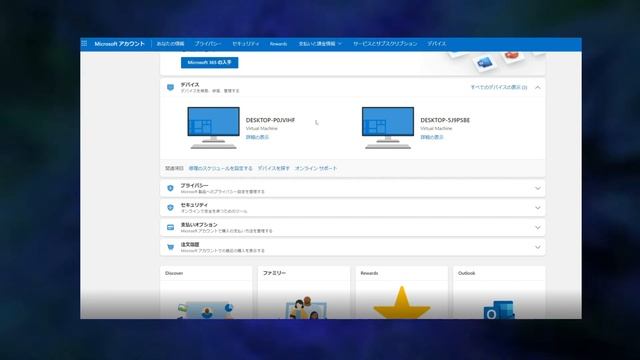Expand the プライバシー section chevron
This screenshot has height=360, width=640.
[x=538, y=188]
